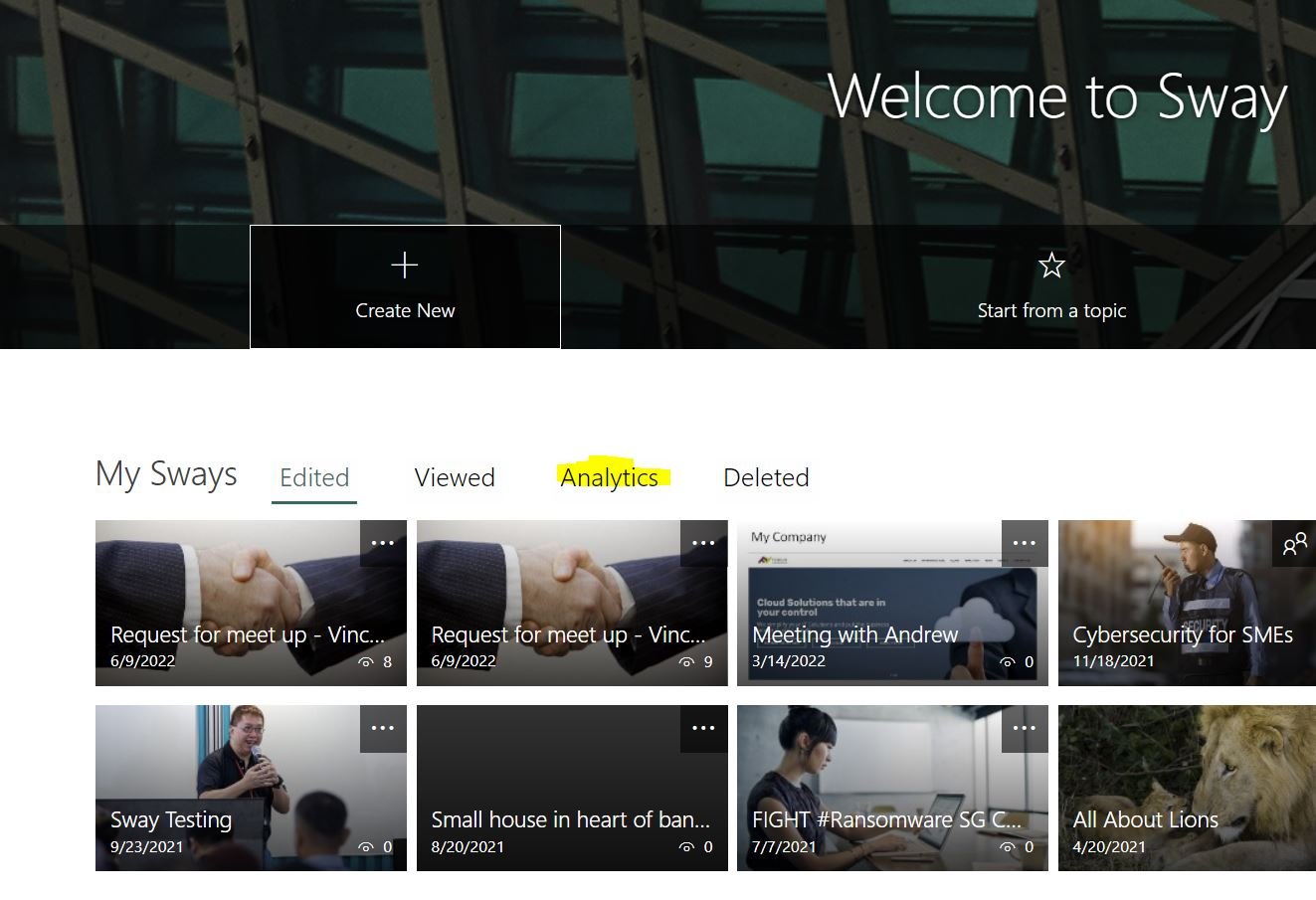
Task: Click the ellipsis on 'Small house in heart of ban...'
Action: (x=703, y=728)
